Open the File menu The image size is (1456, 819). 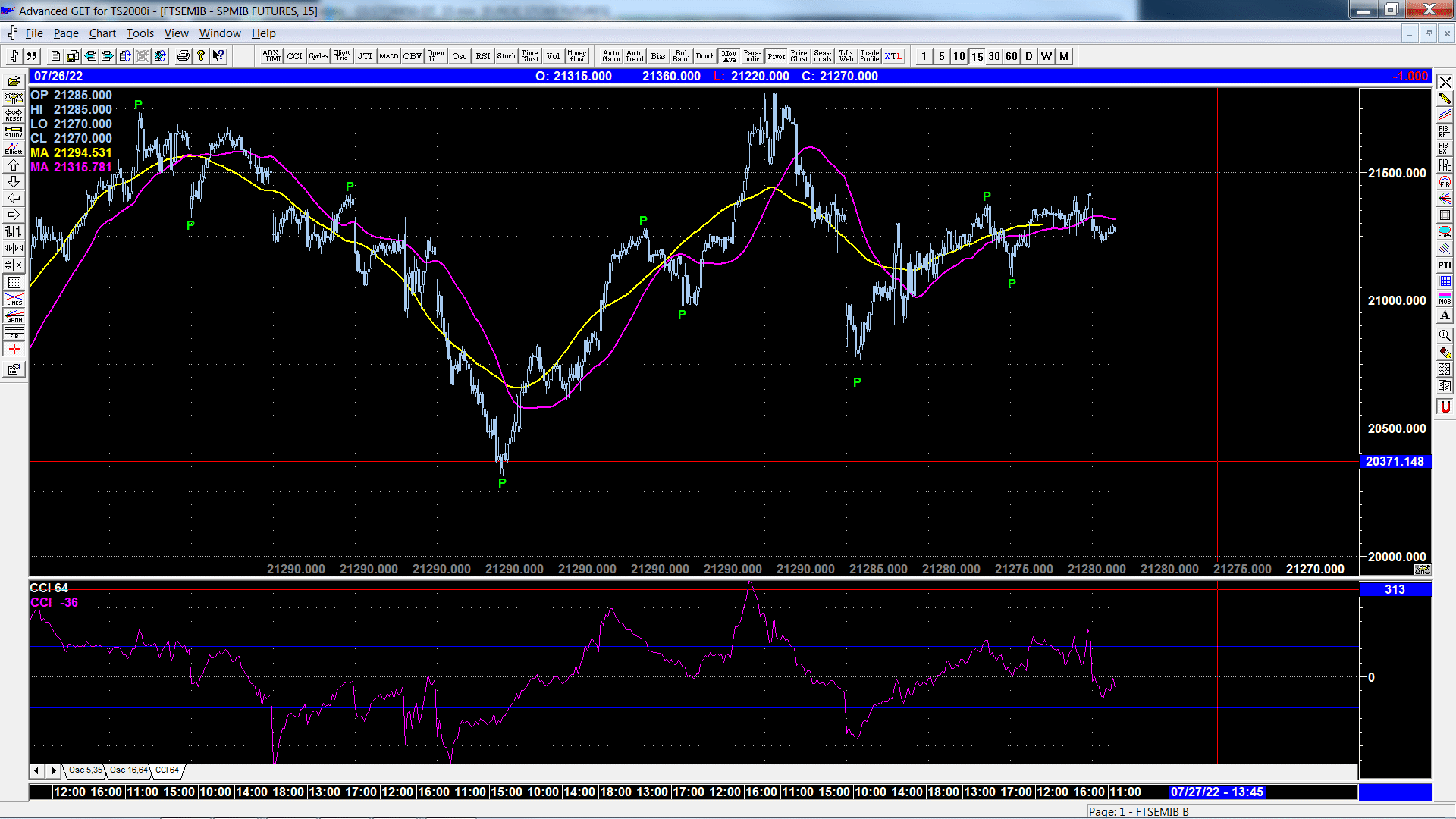[34, 33]
